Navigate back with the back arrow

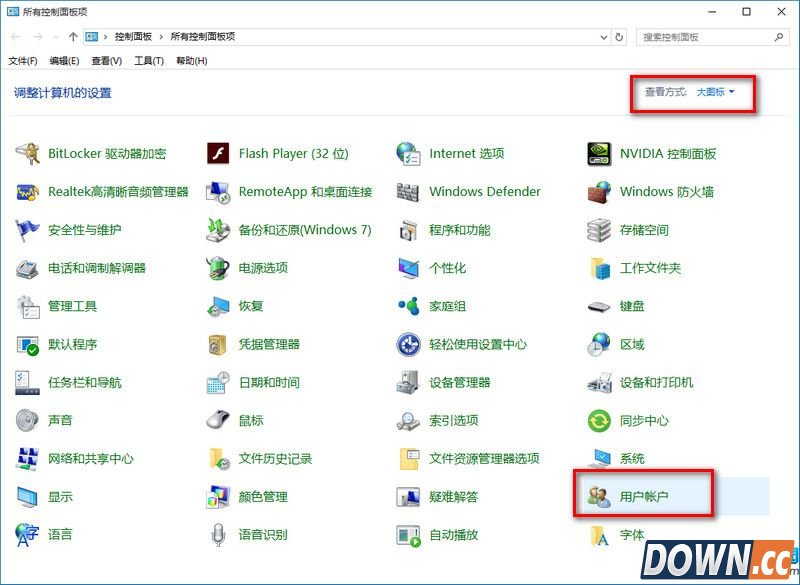pyautogui.click(x=15, y=37)
